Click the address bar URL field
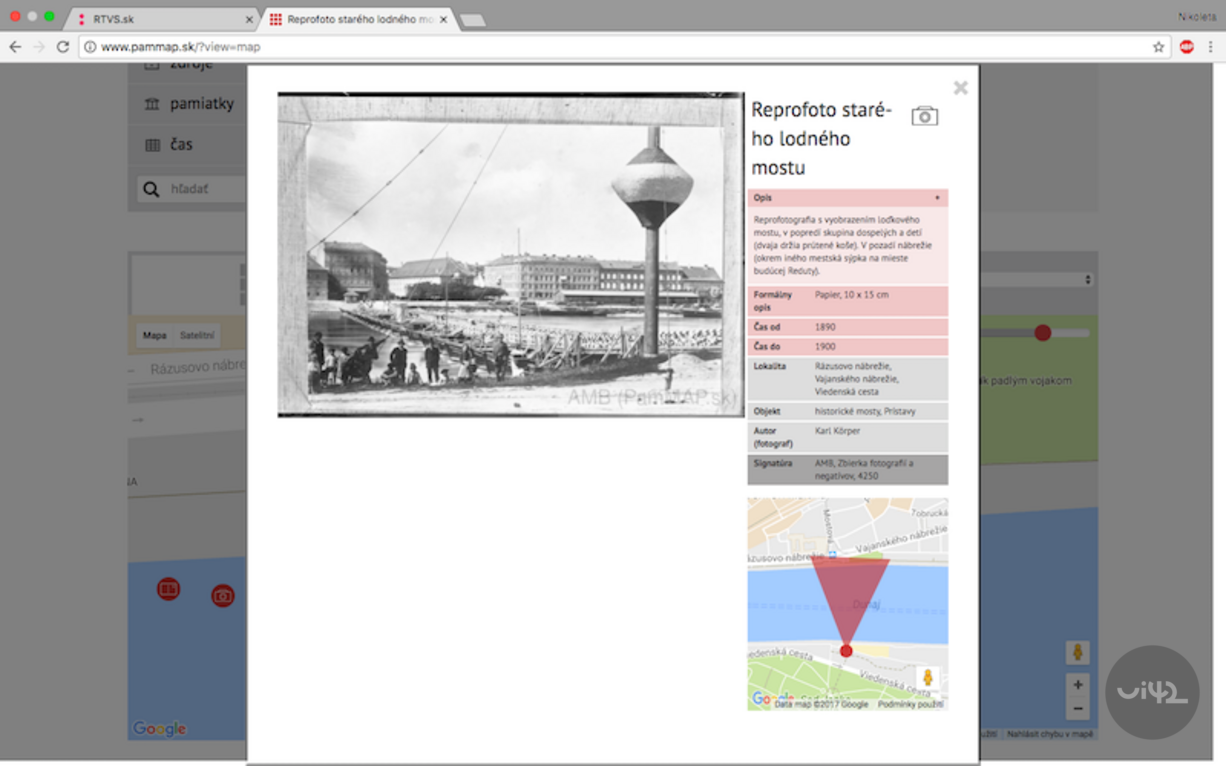 (600, 47)
